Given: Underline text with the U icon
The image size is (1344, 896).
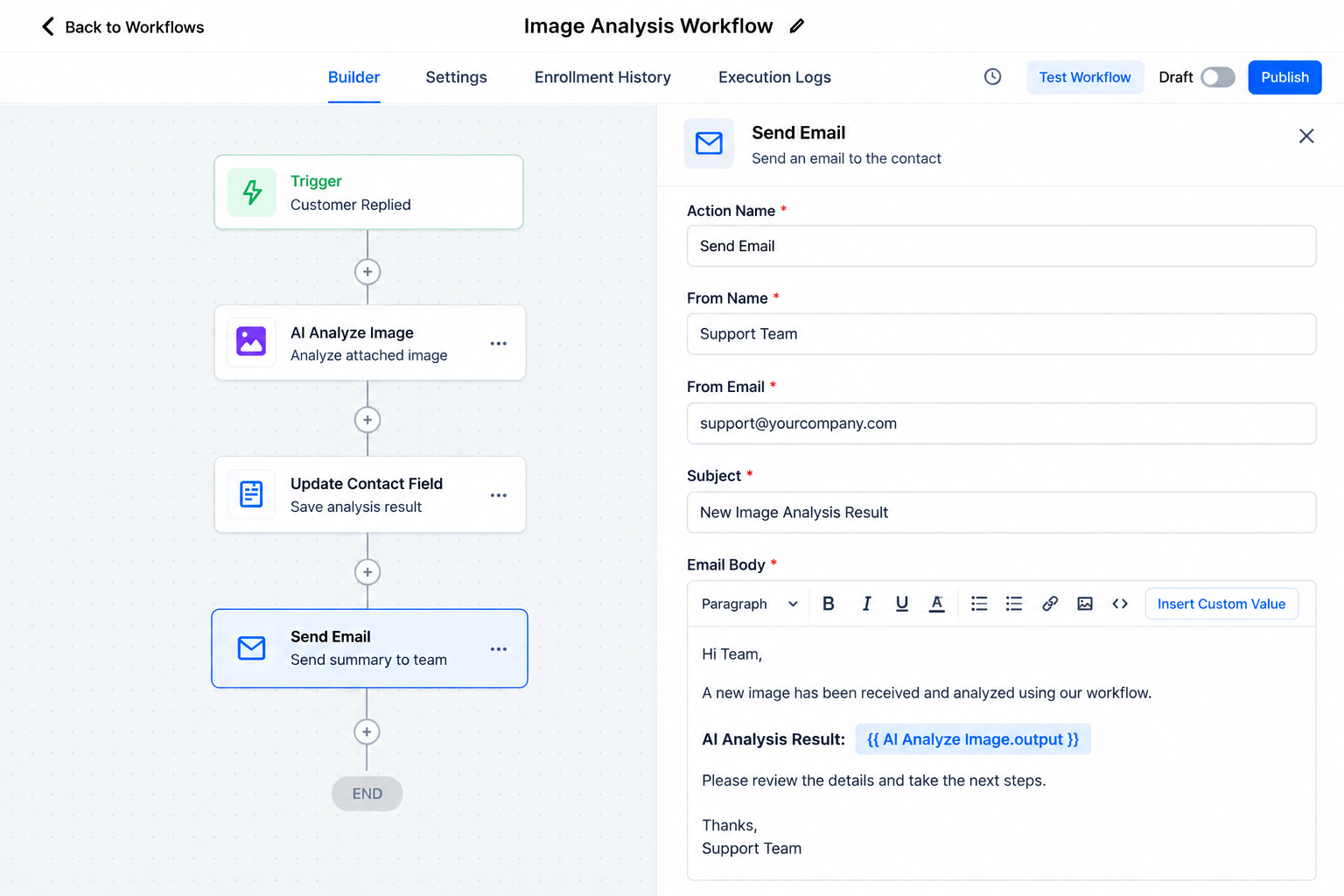Looking at the screenshot, I should coord(902,604).
